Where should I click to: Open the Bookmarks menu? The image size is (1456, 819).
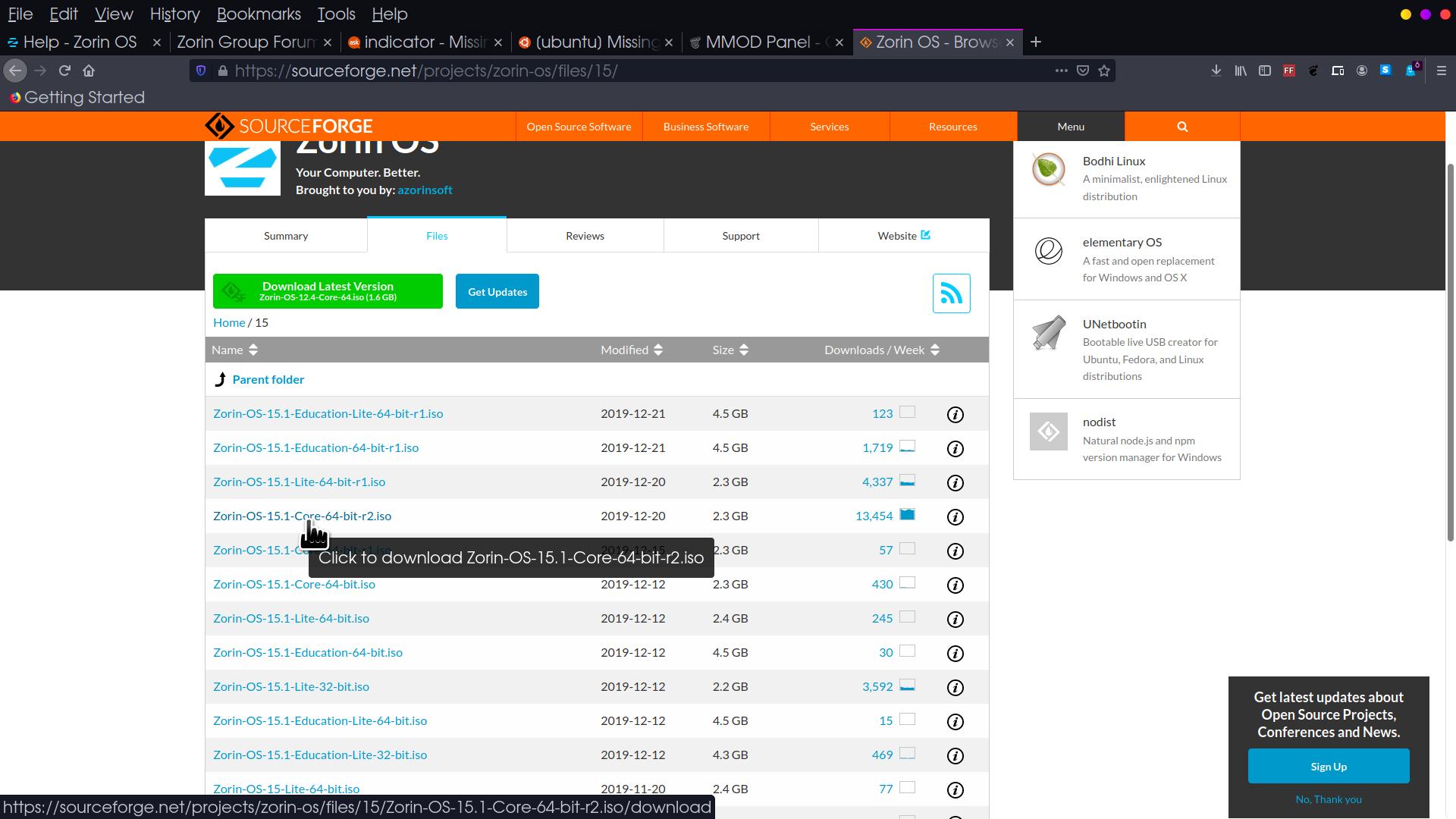(258, 14)
